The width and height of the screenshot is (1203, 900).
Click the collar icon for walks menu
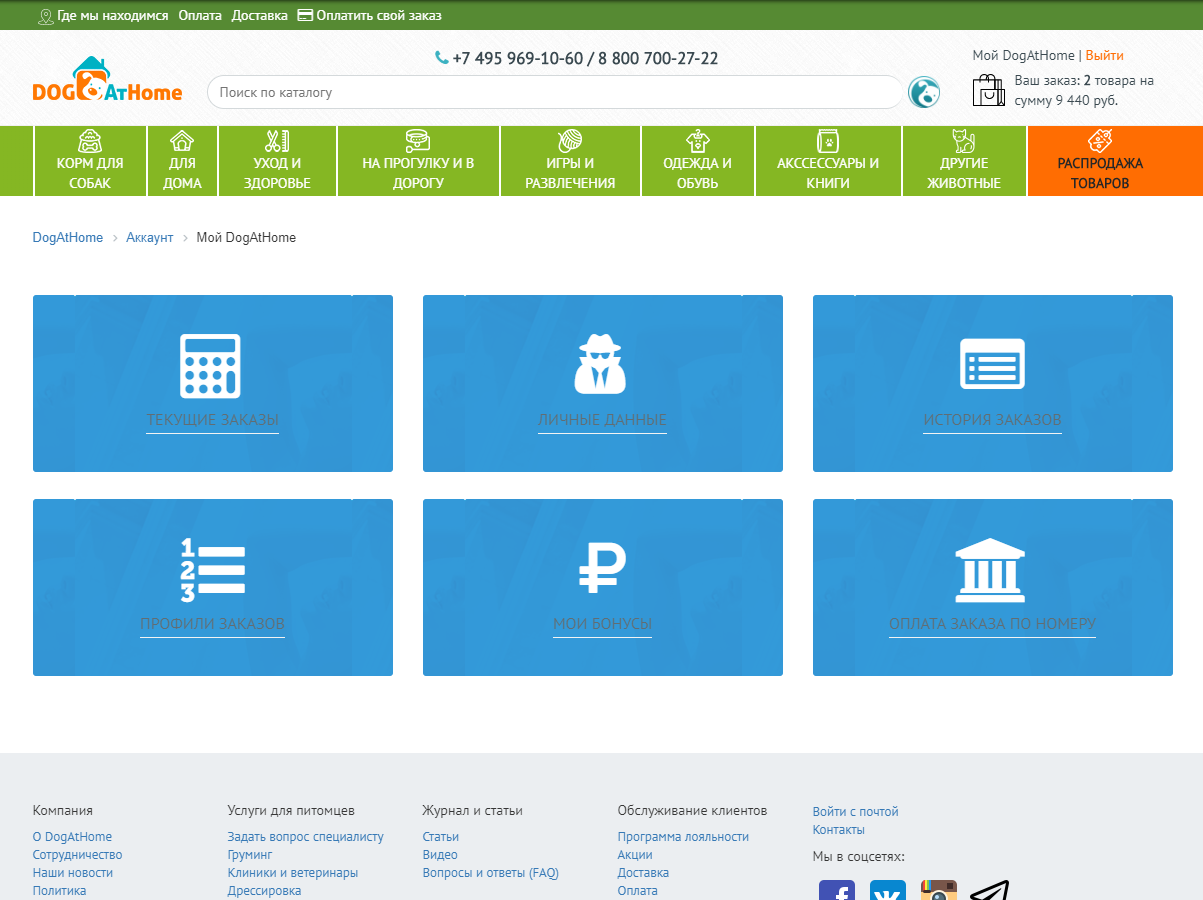pyautogui.click(x=418, y=141)
